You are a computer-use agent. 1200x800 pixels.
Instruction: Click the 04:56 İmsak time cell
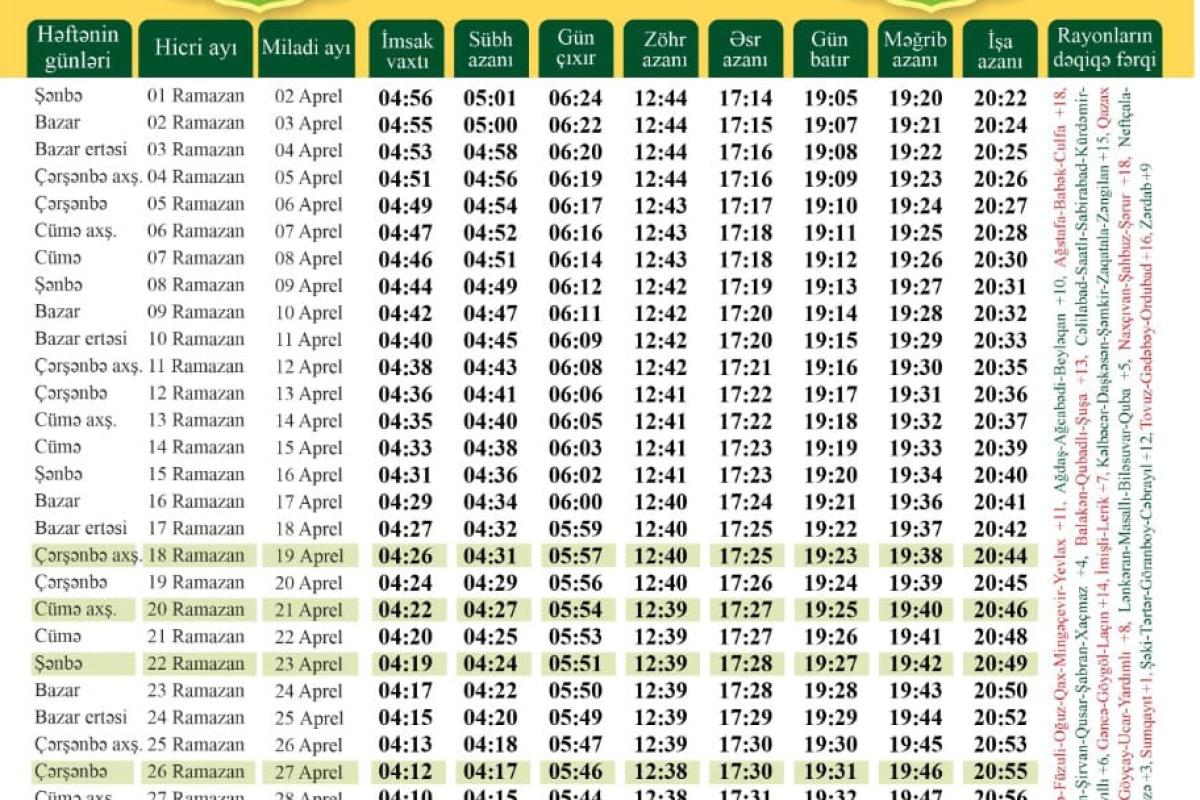(x=405, y=98)
